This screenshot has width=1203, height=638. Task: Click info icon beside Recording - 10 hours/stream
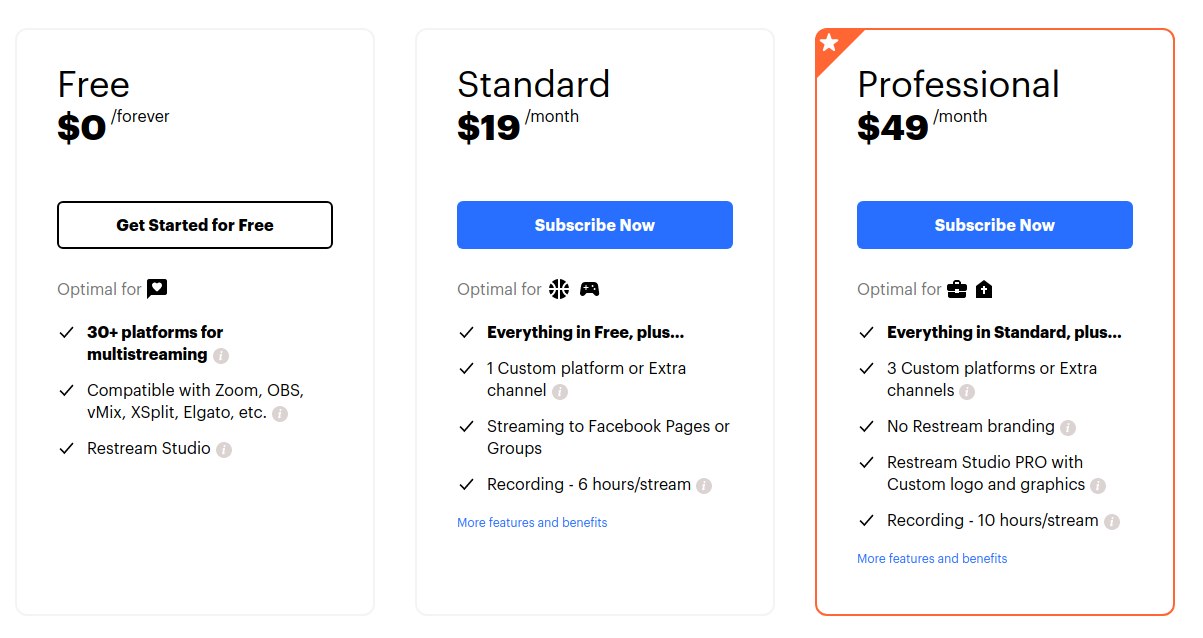(1112, 521)
